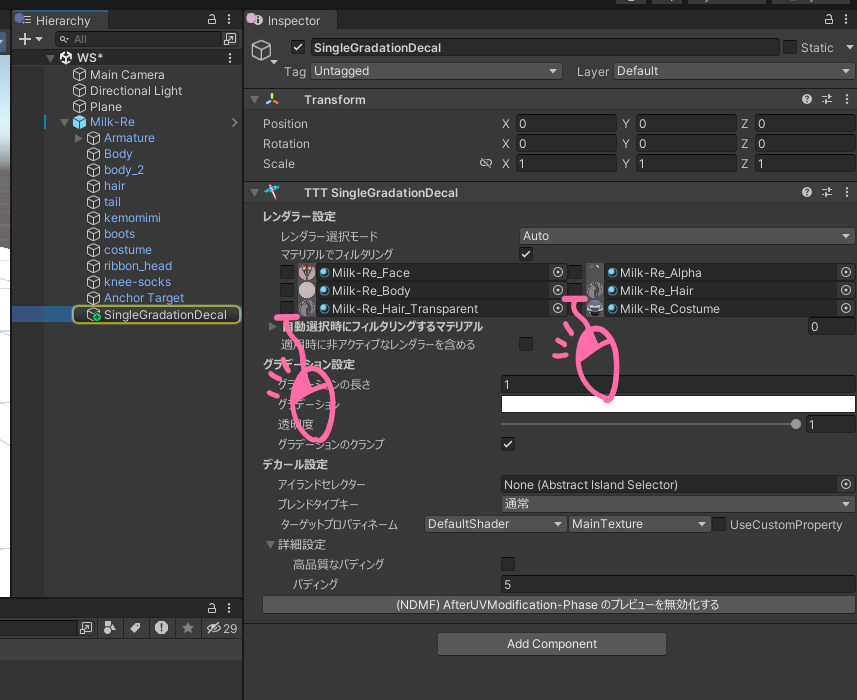
Task: Toggle the Static checkbox
Action: [x=790, y=47]
